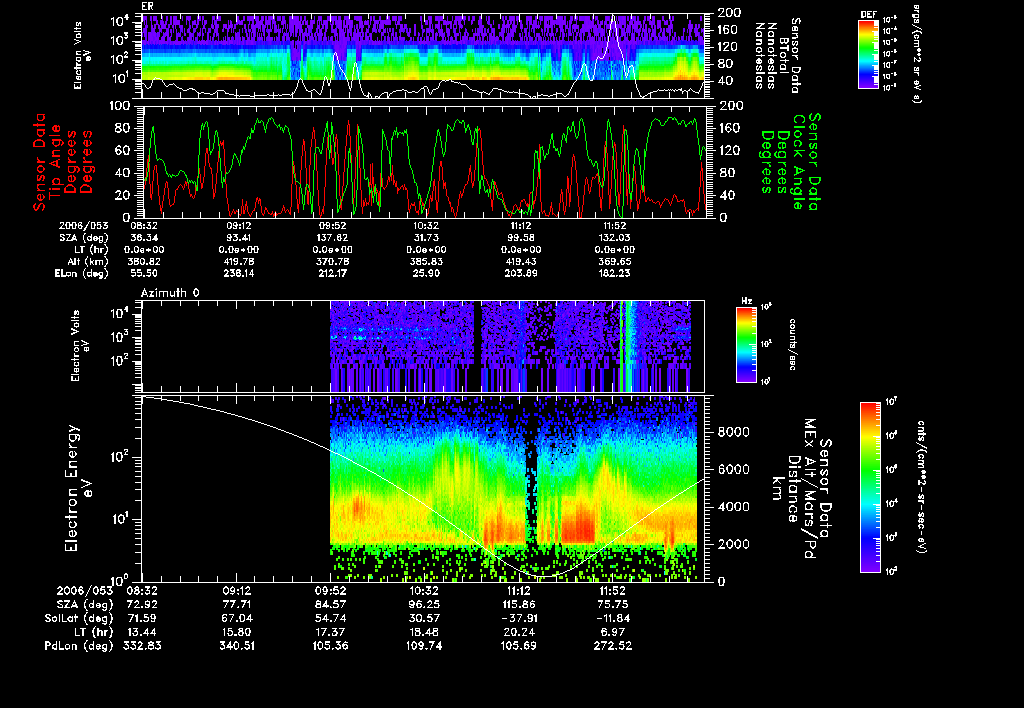The width and height of the screenshot is (1024, 708).
Task: Click PdLon value 105.36
Action: click(330, 645)
